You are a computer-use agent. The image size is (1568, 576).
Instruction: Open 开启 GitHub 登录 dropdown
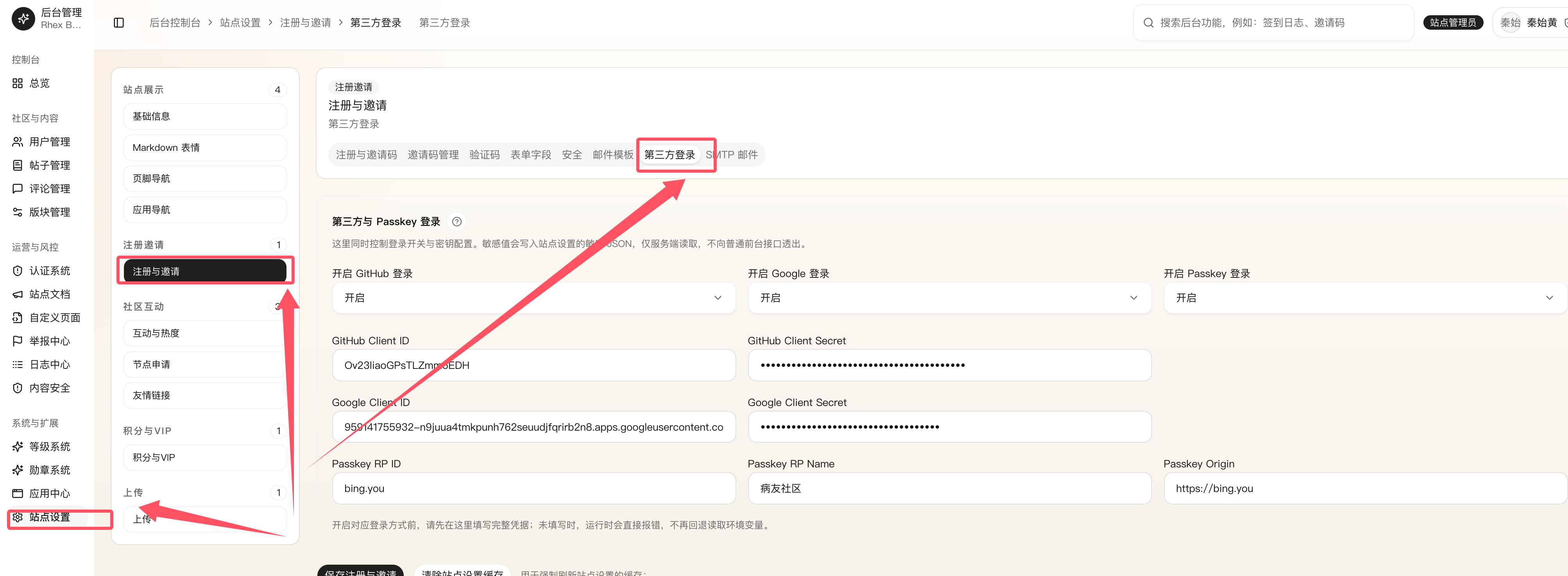pos(534,298)
